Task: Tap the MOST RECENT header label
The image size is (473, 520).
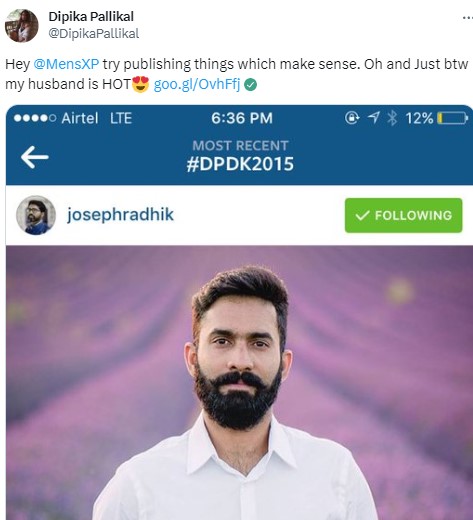Action: click(x=240, y=146)
